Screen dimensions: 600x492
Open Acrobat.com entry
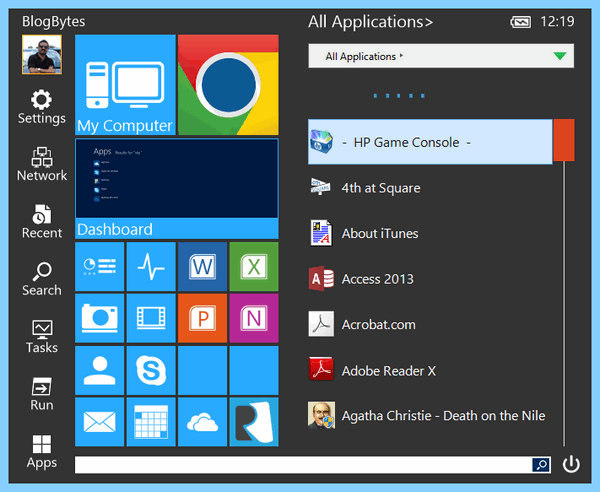pos(430,324)
